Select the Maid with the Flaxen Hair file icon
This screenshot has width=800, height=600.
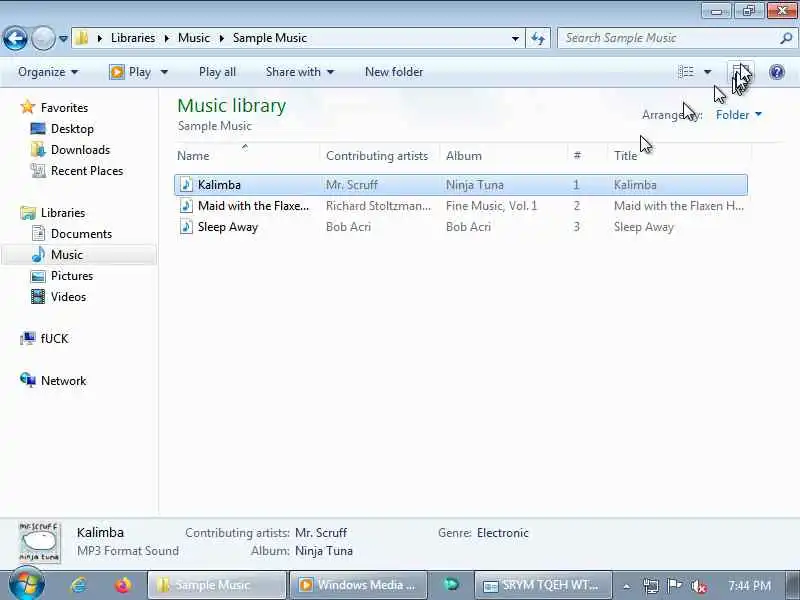pyautogui.click(x=186, y=206)
